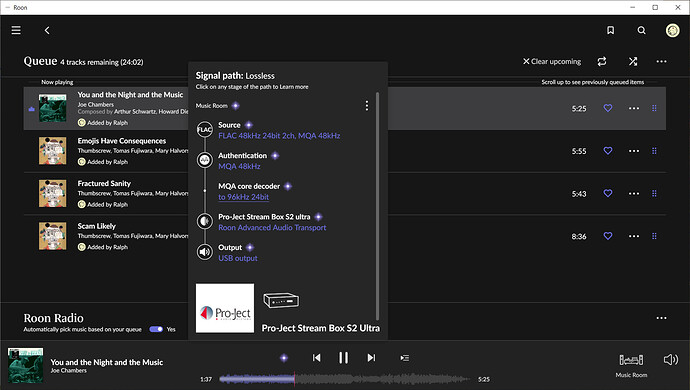Open more options for Emojis Have Consequences
690x390 pixels.
coord(634,151)
